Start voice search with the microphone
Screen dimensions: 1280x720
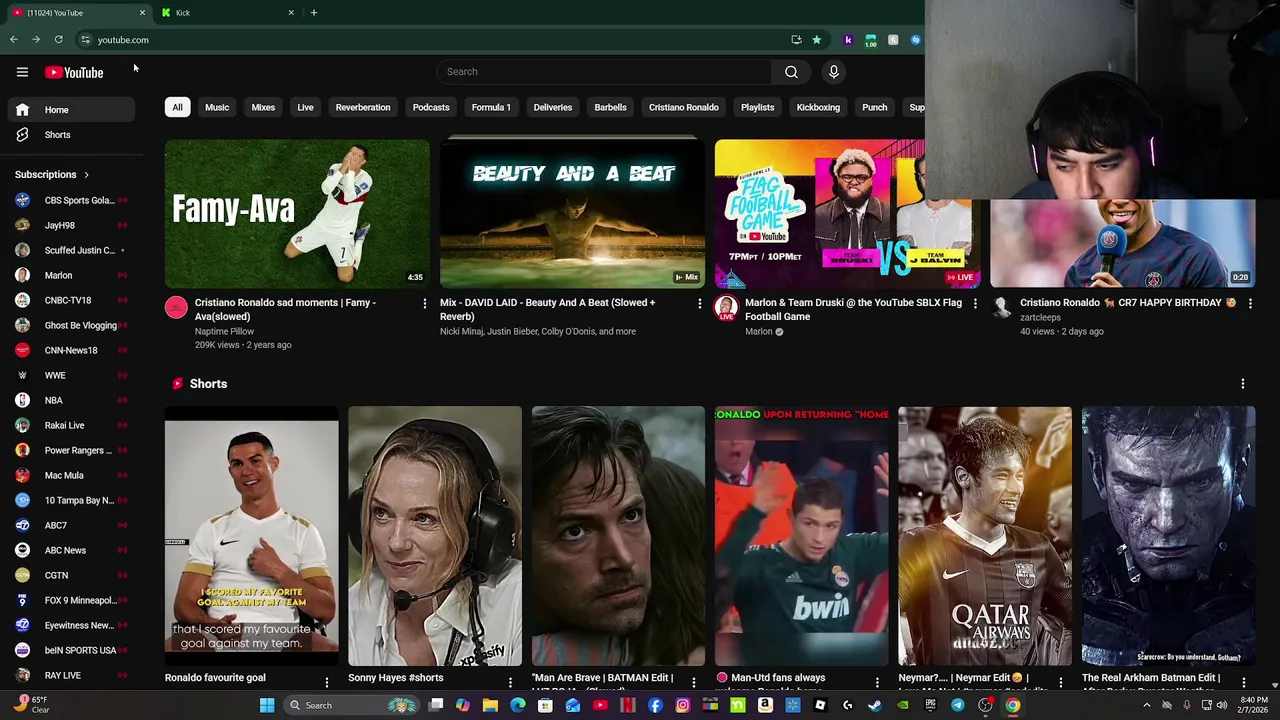pos(834,72)
